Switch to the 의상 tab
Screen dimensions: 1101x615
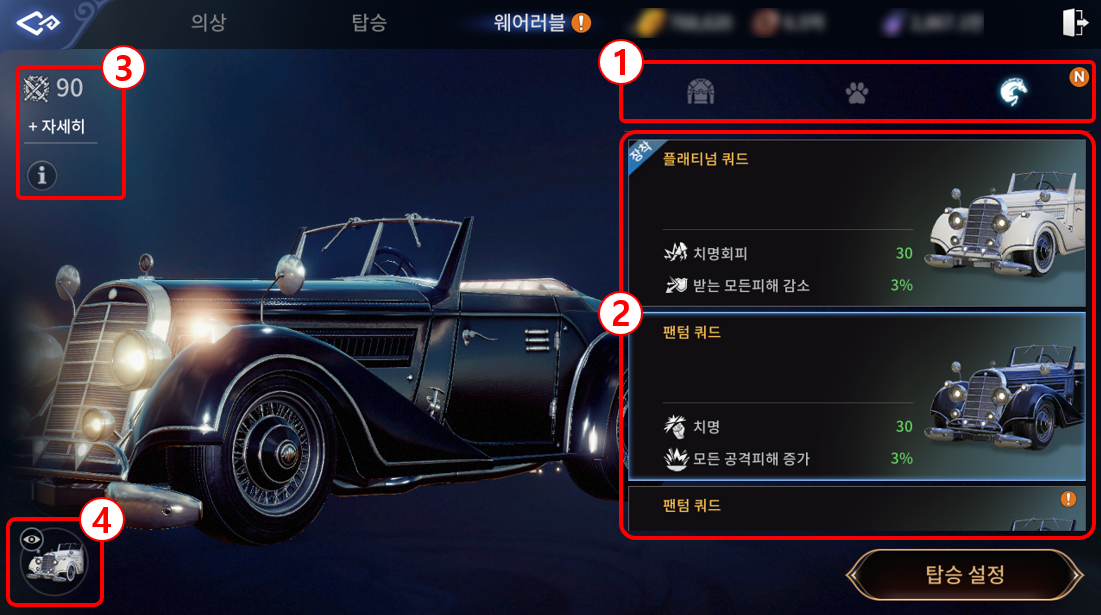pos(209,22)
